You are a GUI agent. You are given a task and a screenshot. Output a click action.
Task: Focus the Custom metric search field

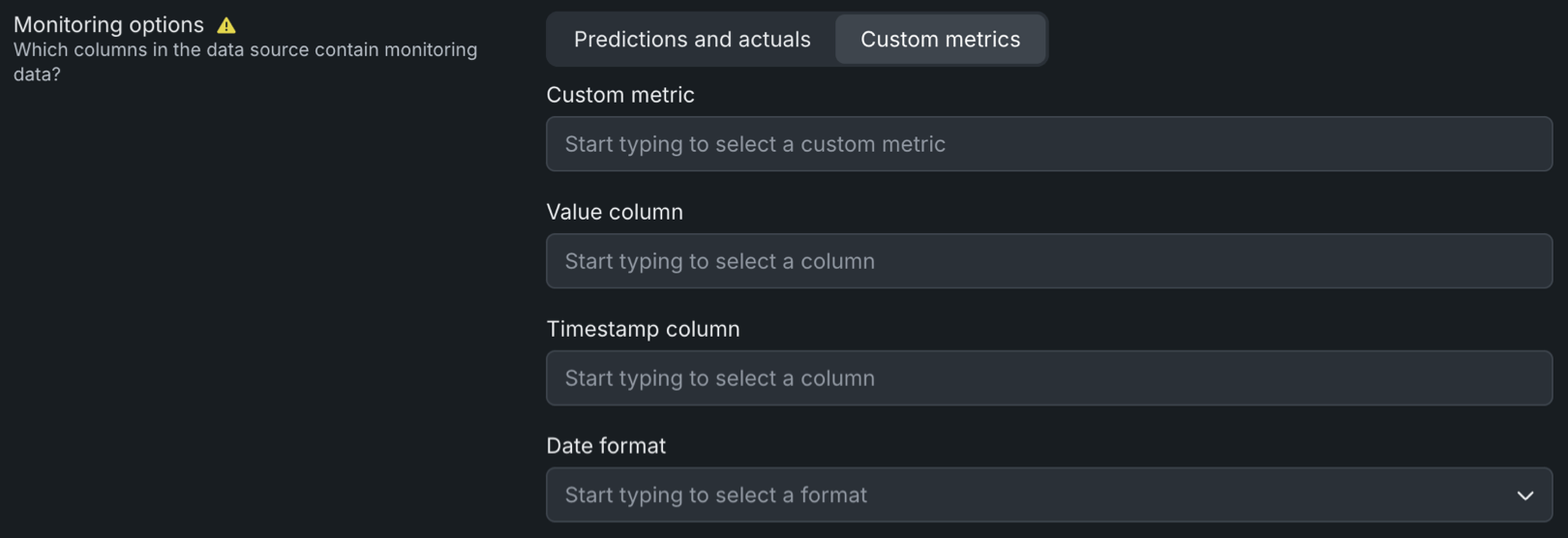[1048, 144]
